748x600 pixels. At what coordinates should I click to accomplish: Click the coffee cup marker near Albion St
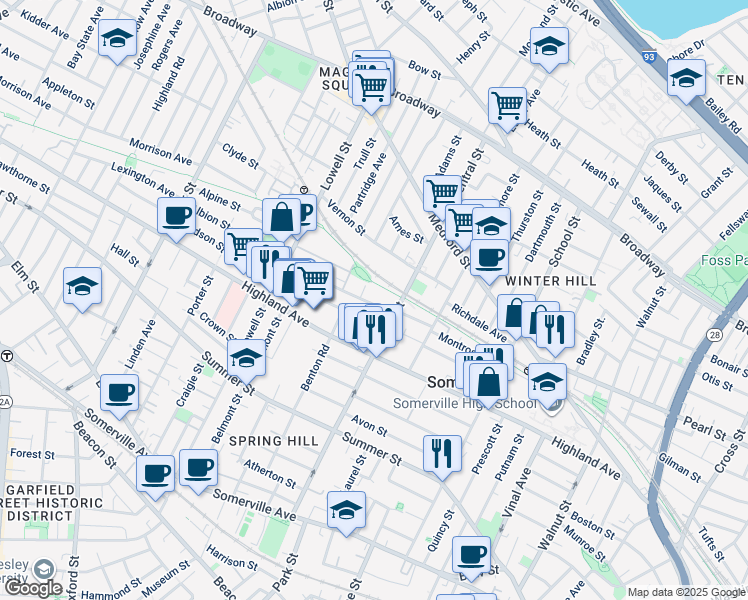pos(176,215)
